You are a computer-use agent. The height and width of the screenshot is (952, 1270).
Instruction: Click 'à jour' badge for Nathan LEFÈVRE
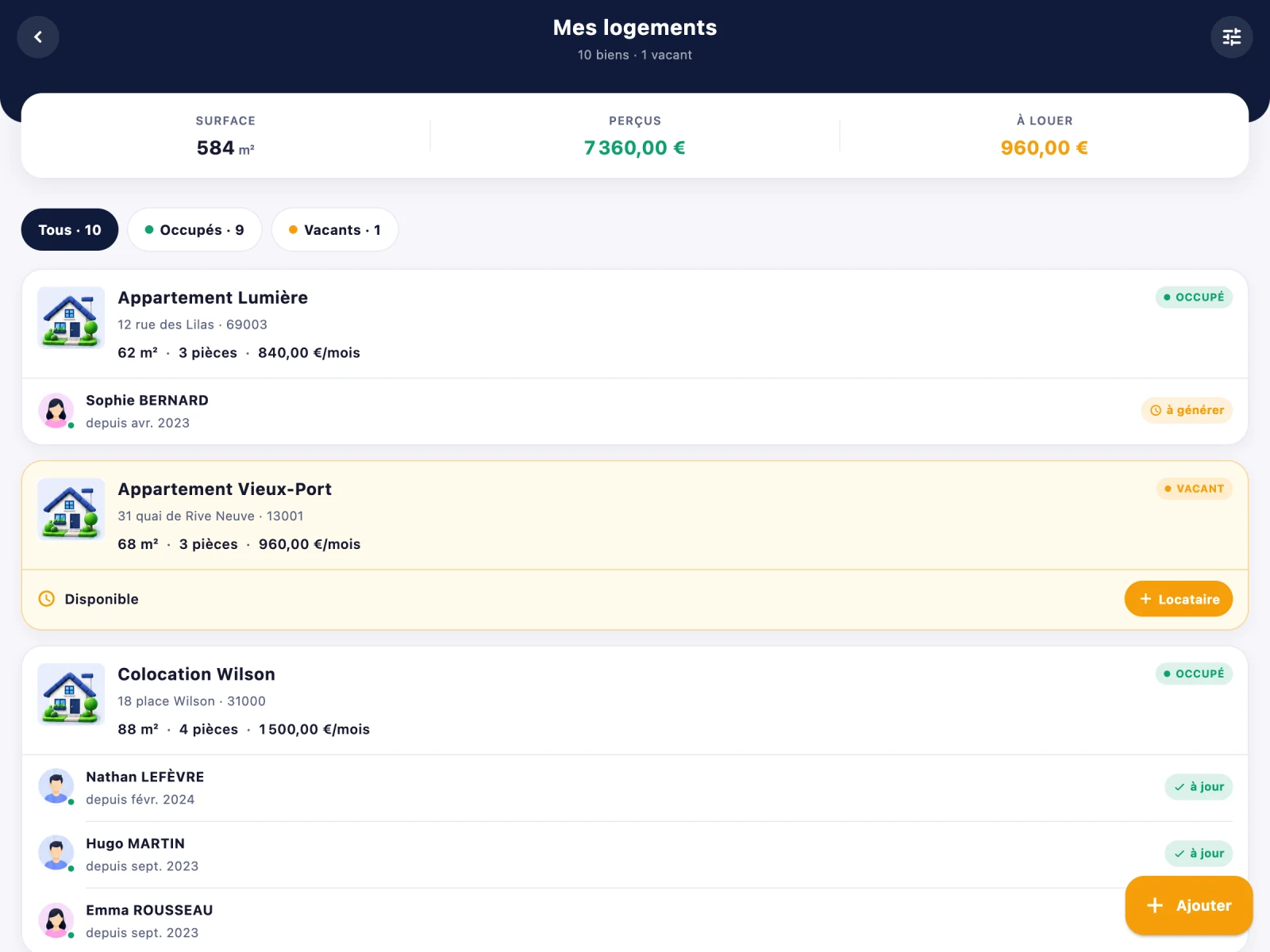point(1199,787)
